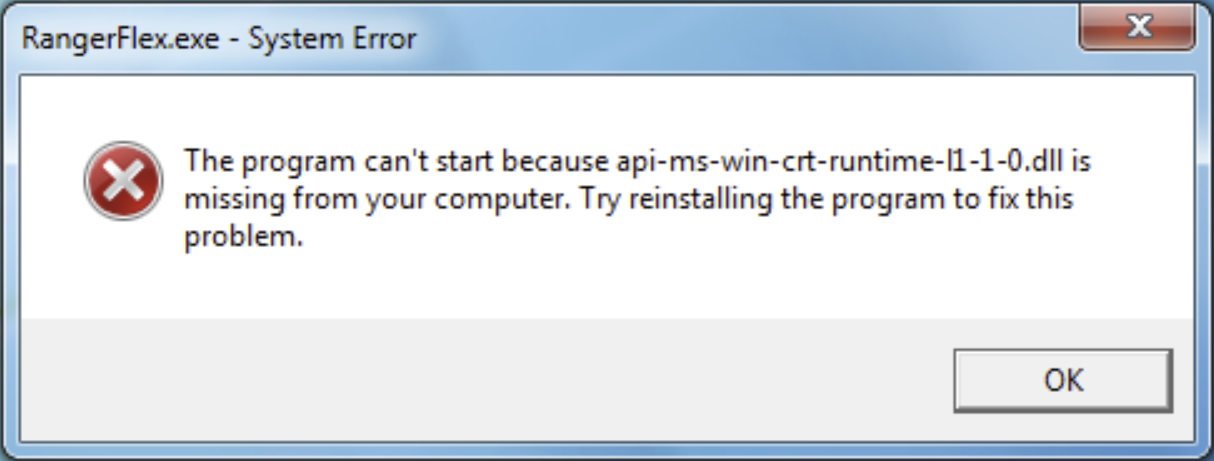Dismiss the error with the OK button
The height and width of the screenshot is (461, 1214).
click(1063, 380)
